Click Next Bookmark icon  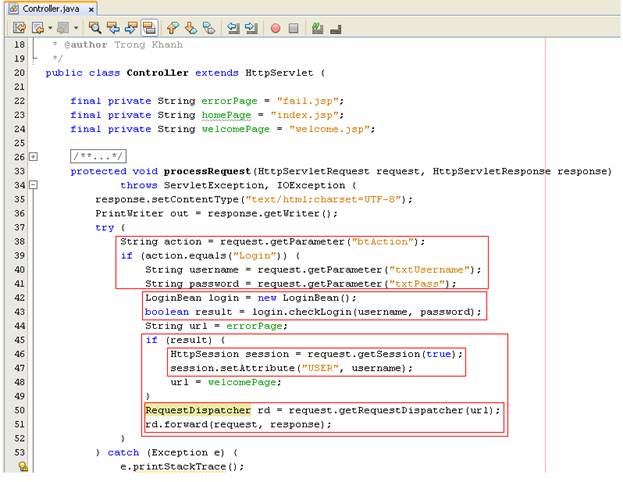coord(191,28)
